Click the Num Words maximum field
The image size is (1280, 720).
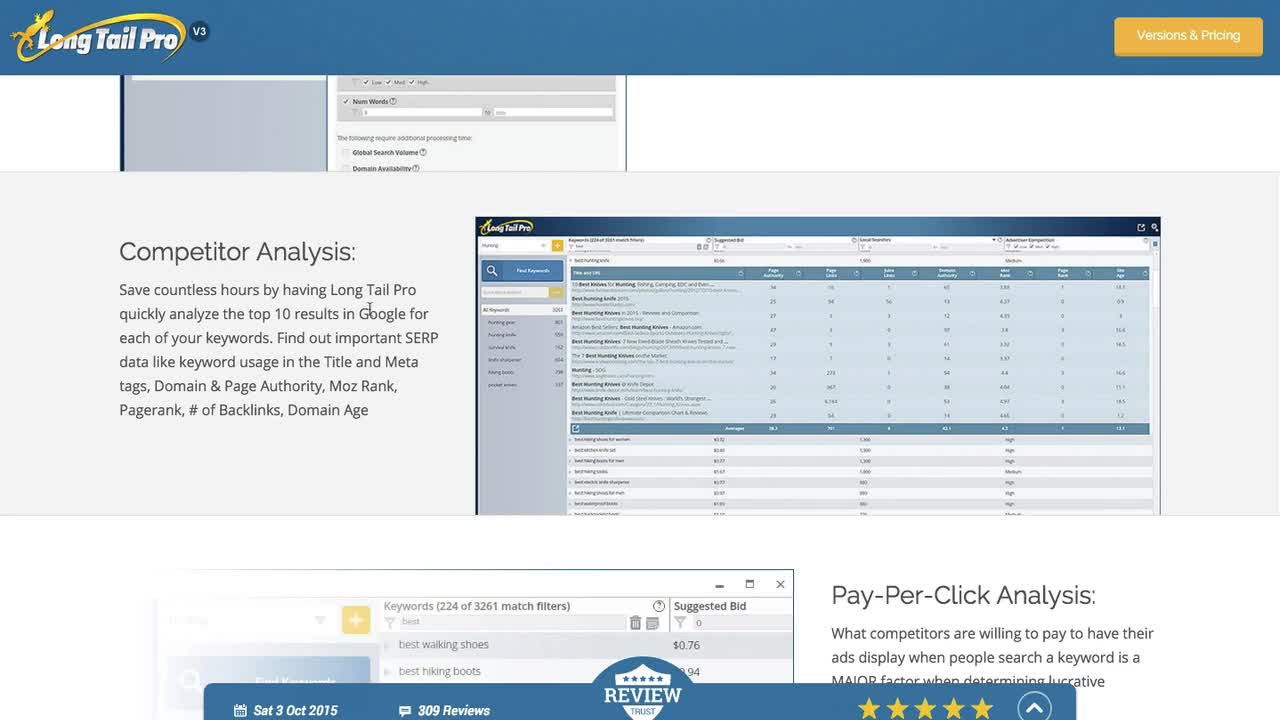[x=554, y=112]
